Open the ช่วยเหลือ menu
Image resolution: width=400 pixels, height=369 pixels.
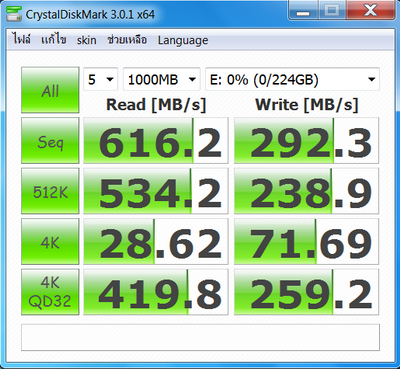pyautogui.click(x=127, y=40)
